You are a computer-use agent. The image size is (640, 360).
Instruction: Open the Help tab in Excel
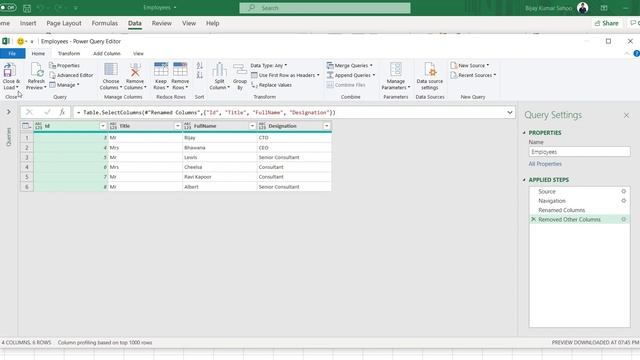[x=213, y=23]
